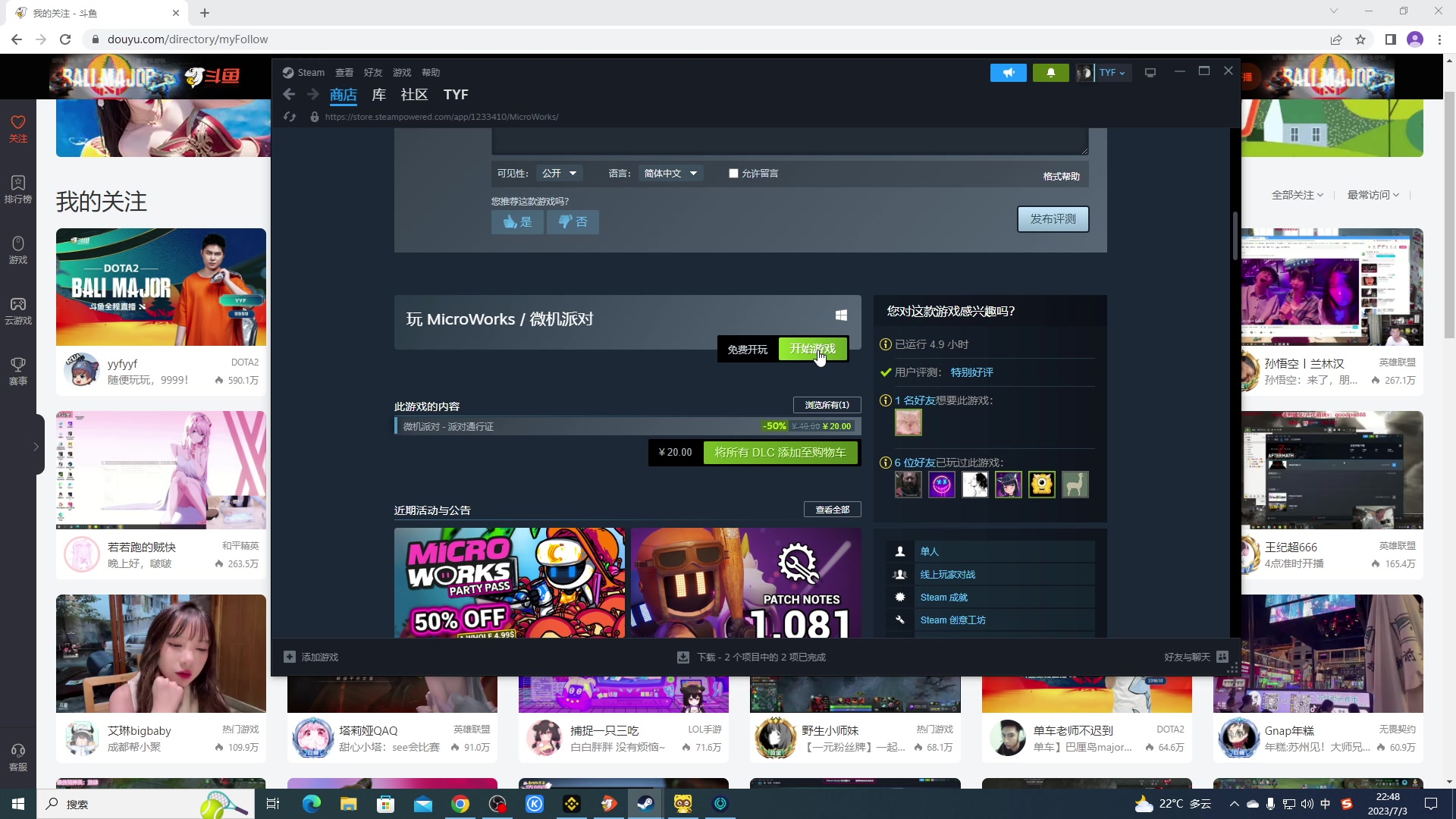This screenshot has width=1456, height=819.
Task: Add all DLC to cart
Action: 780,453
